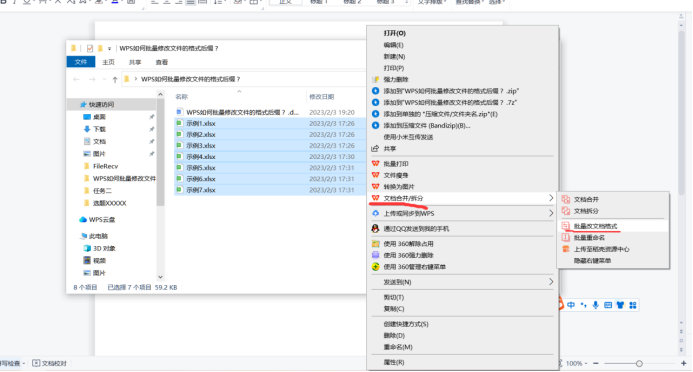Open WPS云盘 in the navigation pane

point(102,220)
